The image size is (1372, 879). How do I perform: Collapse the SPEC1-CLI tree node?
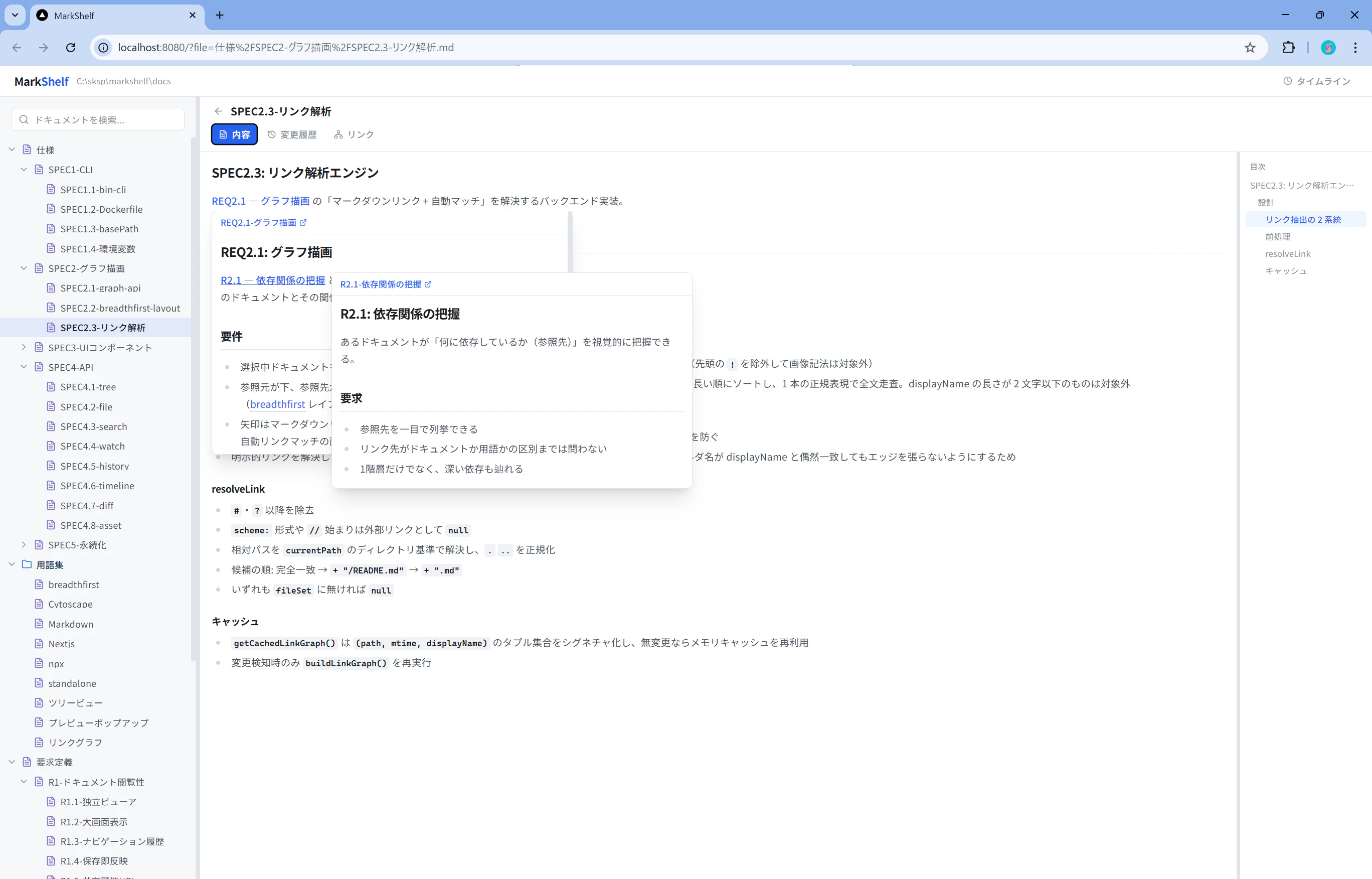[x=24, y=170]
